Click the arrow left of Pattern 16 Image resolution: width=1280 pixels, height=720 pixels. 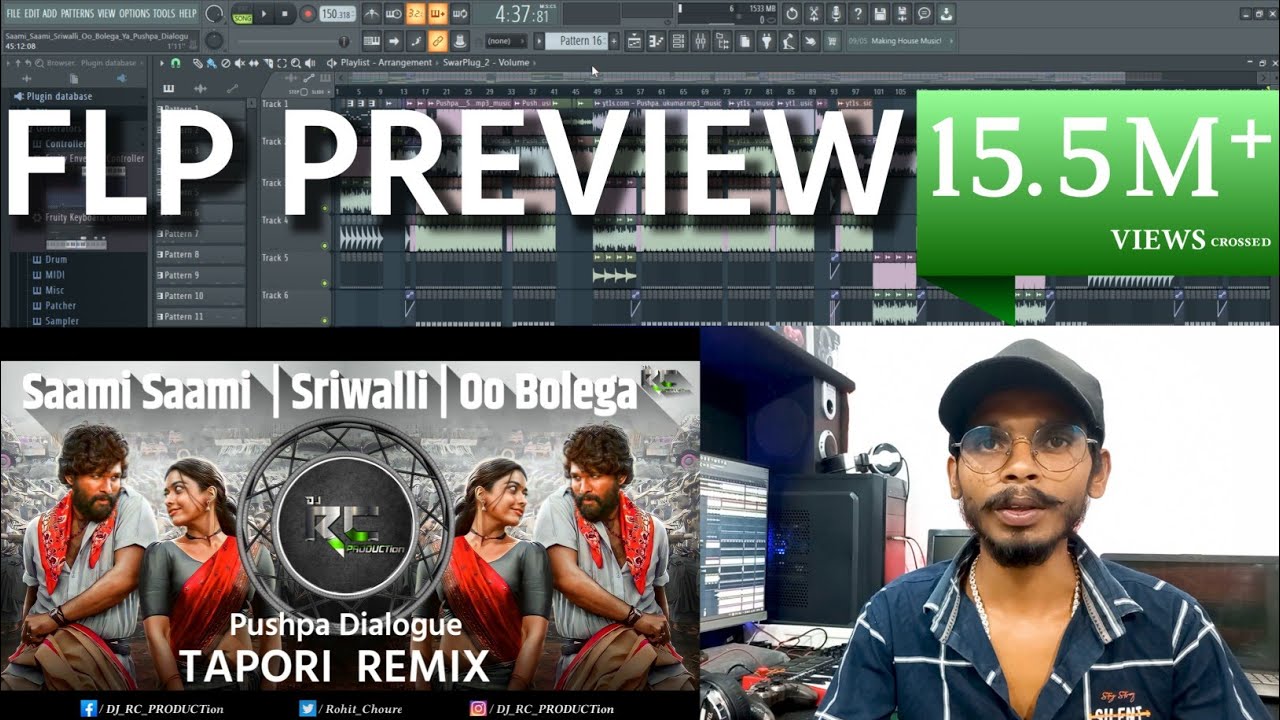click(539, 41)
